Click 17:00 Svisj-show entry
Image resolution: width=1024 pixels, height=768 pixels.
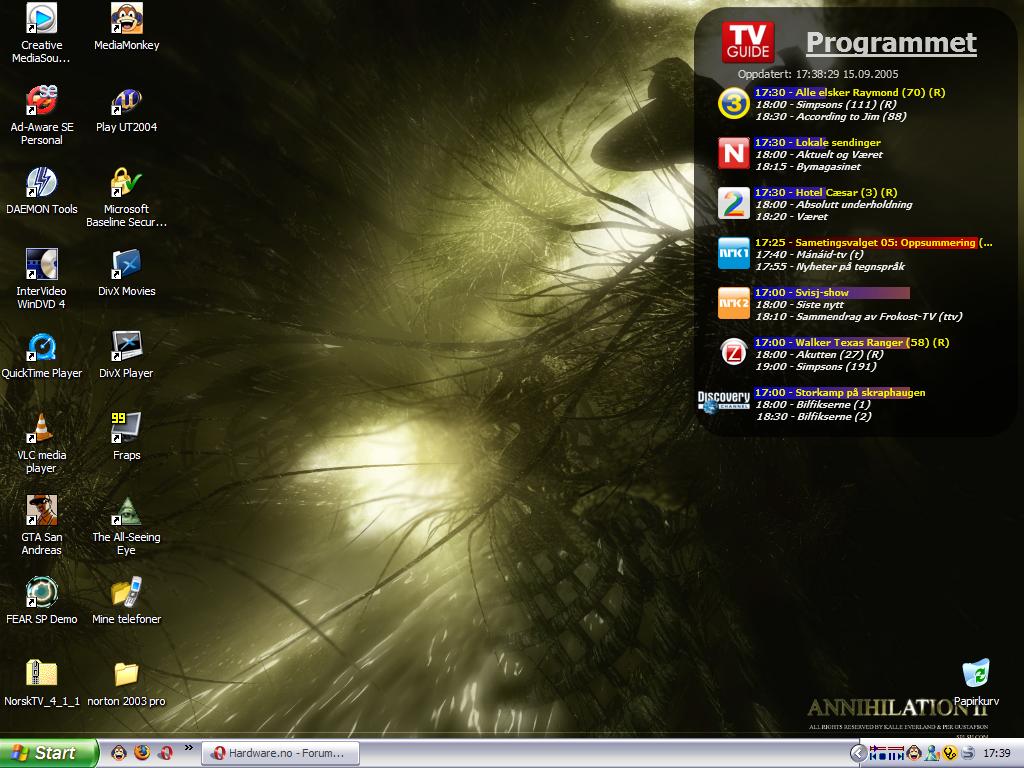click(x=832, y=293)
